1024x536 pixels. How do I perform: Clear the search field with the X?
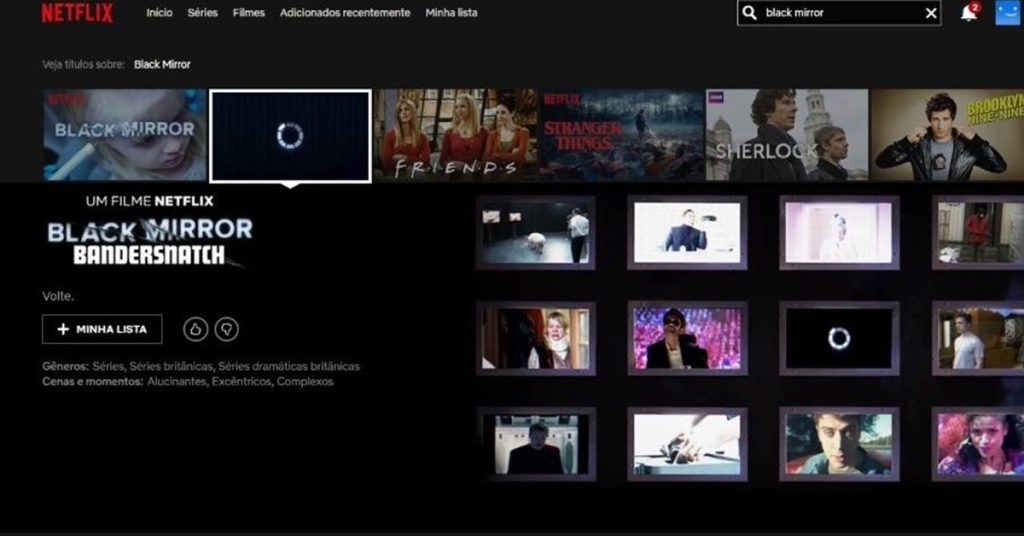click(x=931, y=13)
